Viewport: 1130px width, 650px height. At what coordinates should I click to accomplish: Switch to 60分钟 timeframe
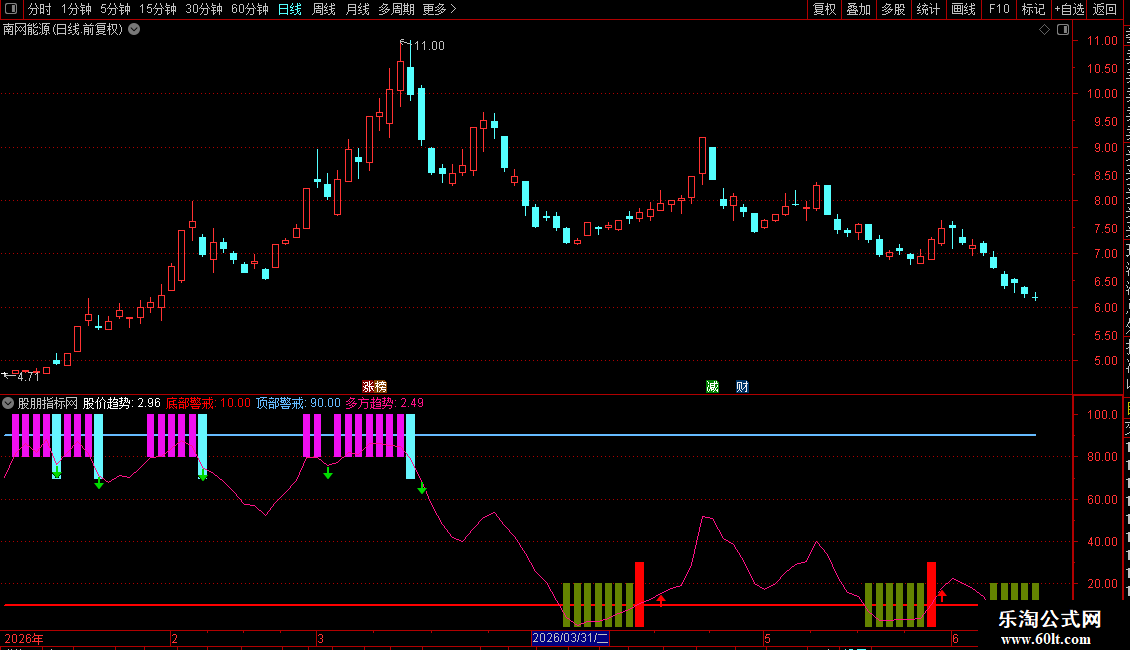pos(249,9)
